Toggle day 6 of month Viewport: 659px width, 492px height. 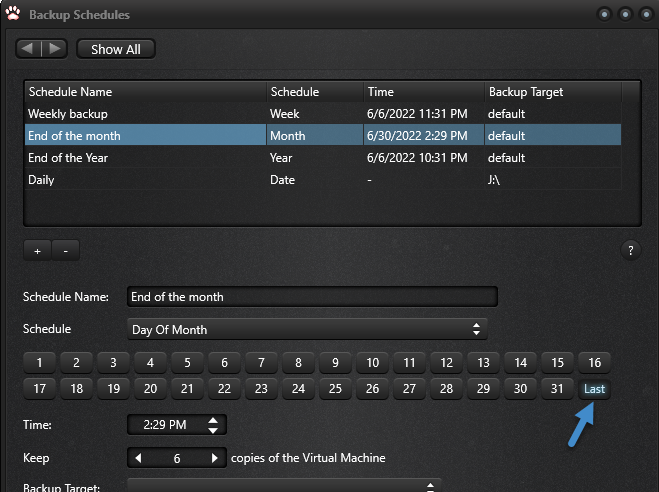pos(224,363)
